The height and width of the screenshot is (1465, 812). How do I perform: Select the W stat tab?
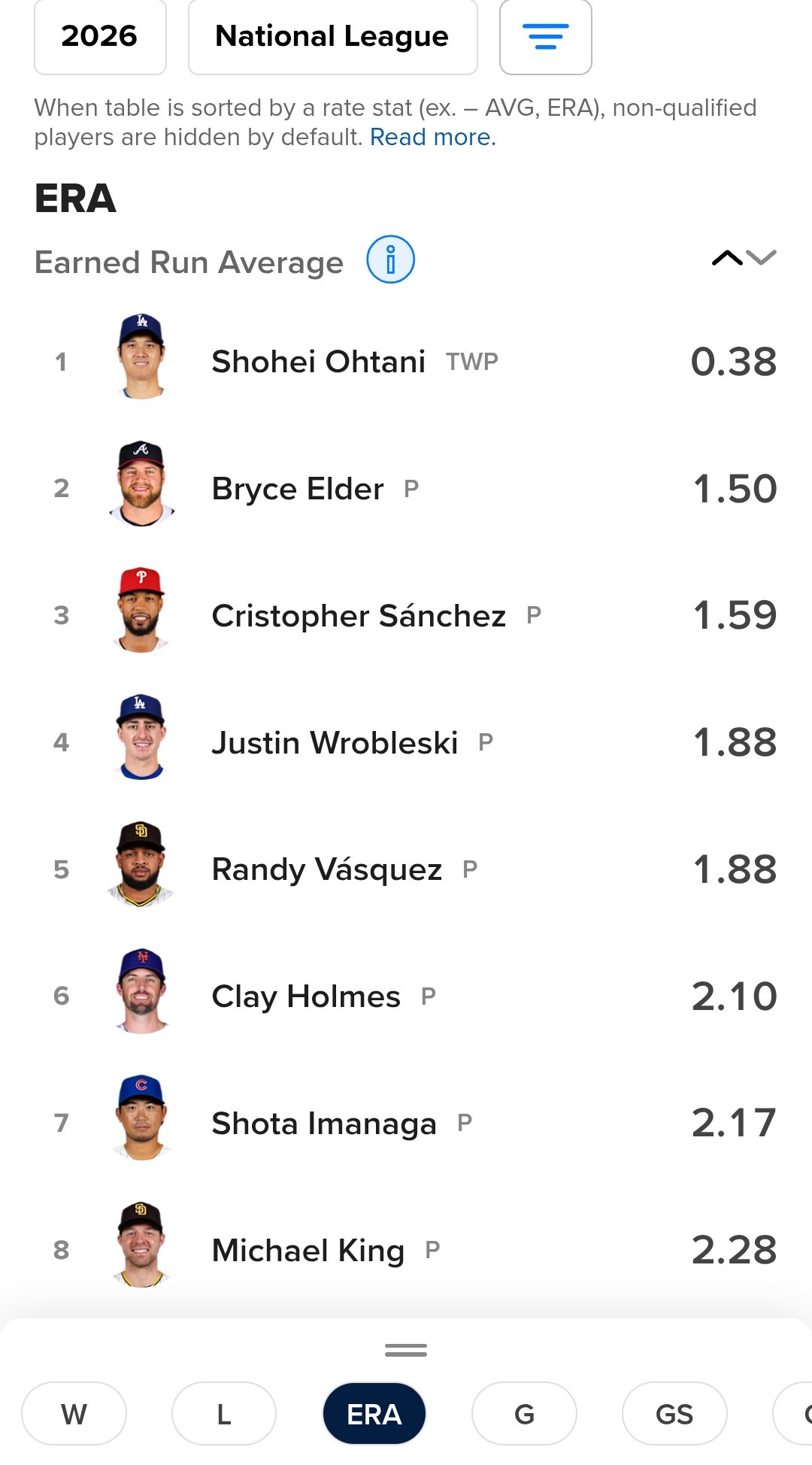pyautogui.click(x=74, y=1414)
